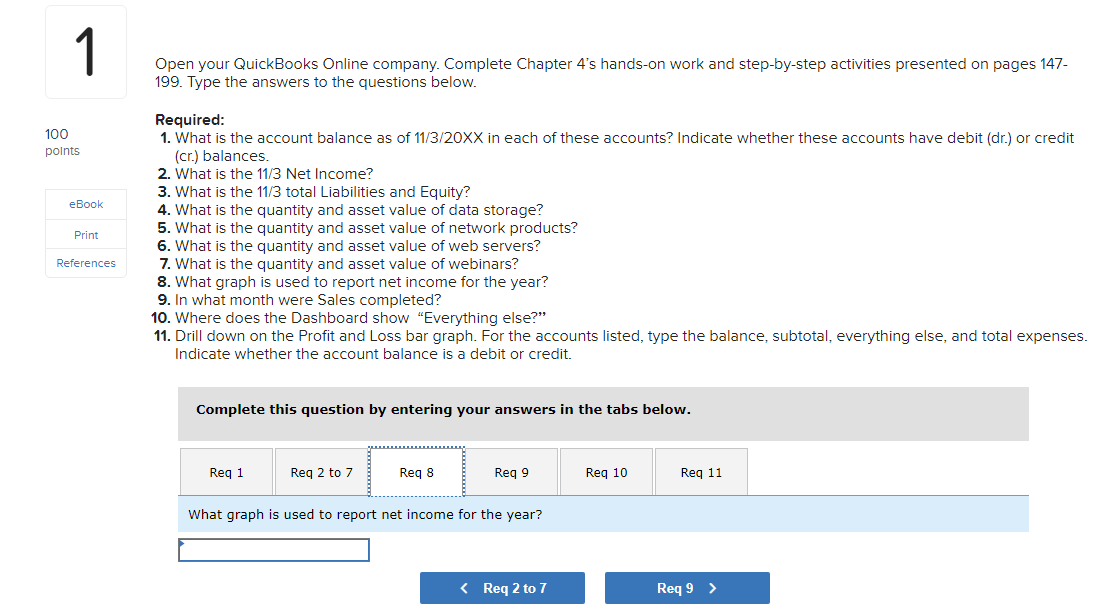Open the Req 8 tab
This screenshot has height=612, width=1117.
click(x=416, y=471)
